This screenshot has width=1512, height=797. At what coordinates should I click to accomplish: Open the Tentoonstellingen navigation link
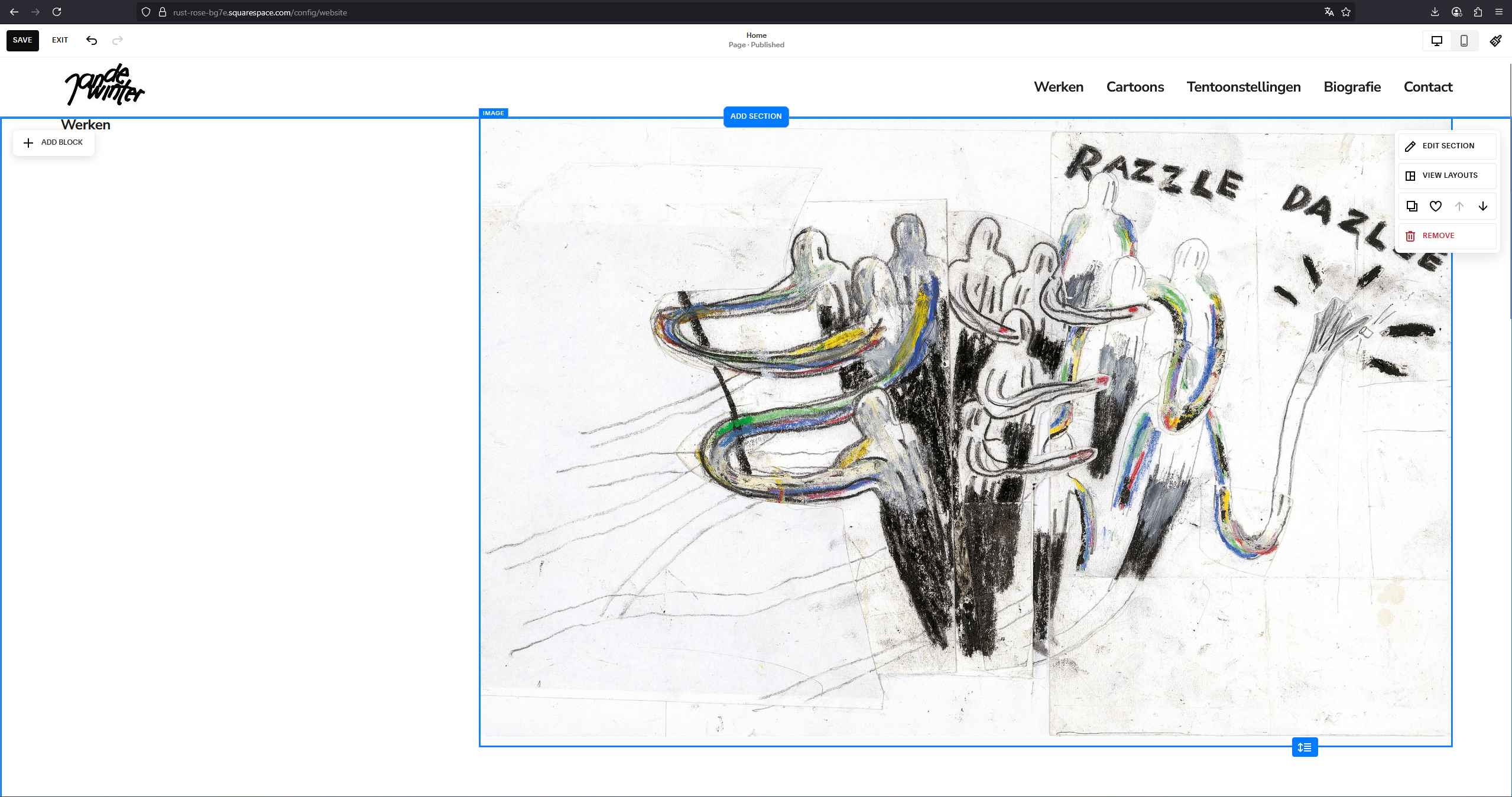point(1244,87)
